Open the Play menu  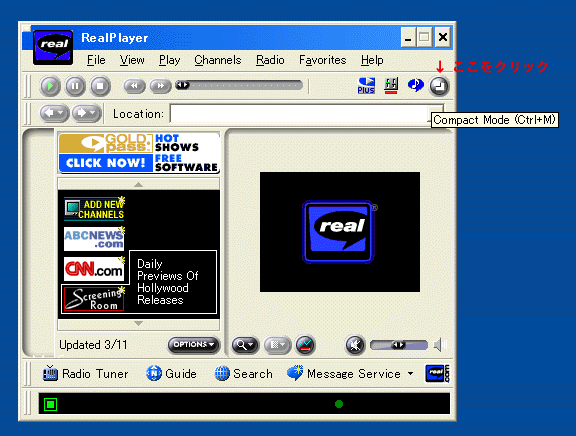click(x=169, y=60)
